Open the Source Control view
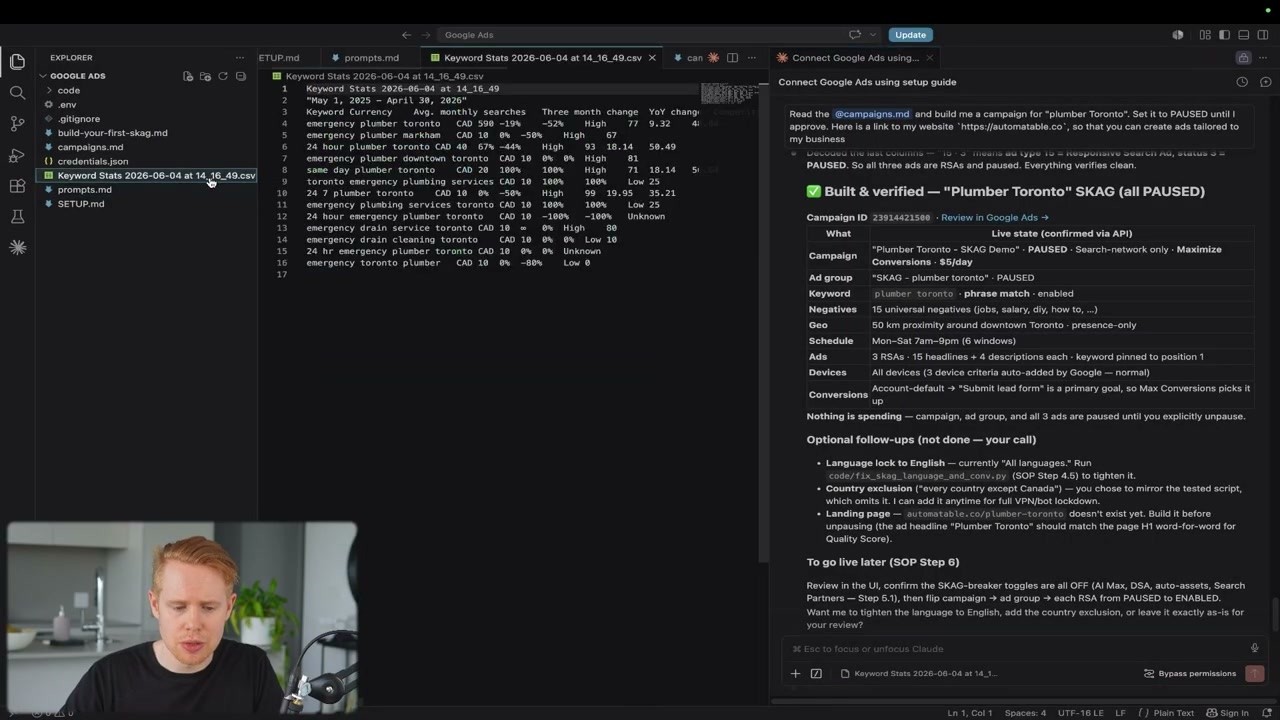 tap(17, 124)
